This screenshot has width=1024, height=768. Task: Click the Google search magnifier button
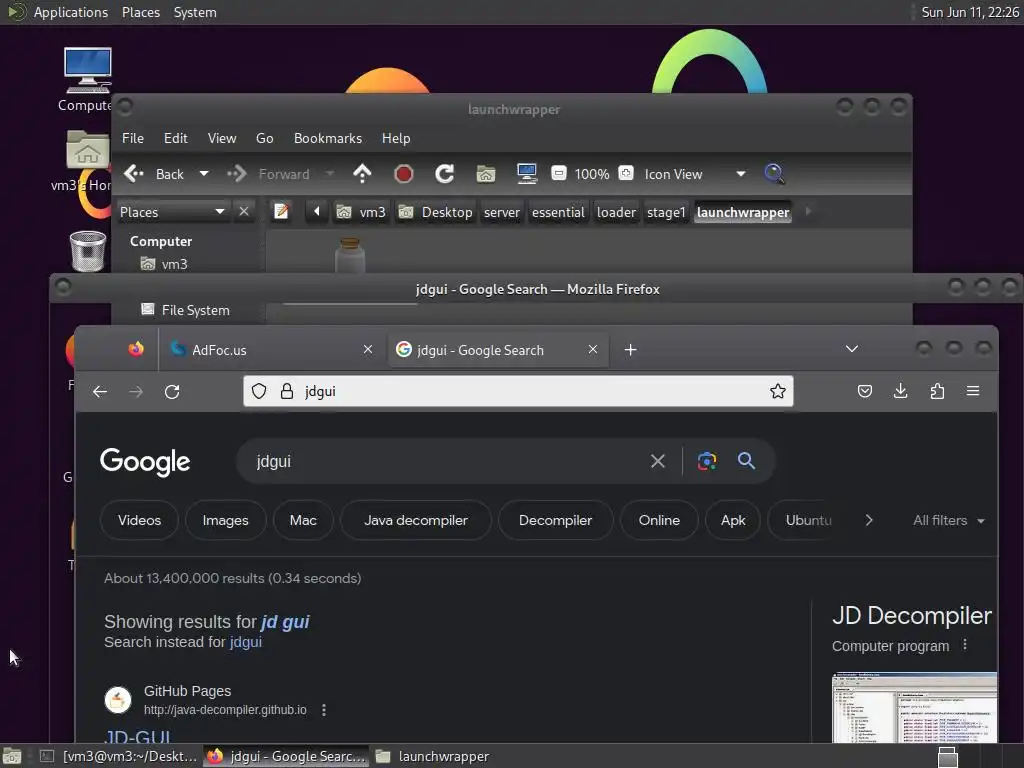(746, 461)
